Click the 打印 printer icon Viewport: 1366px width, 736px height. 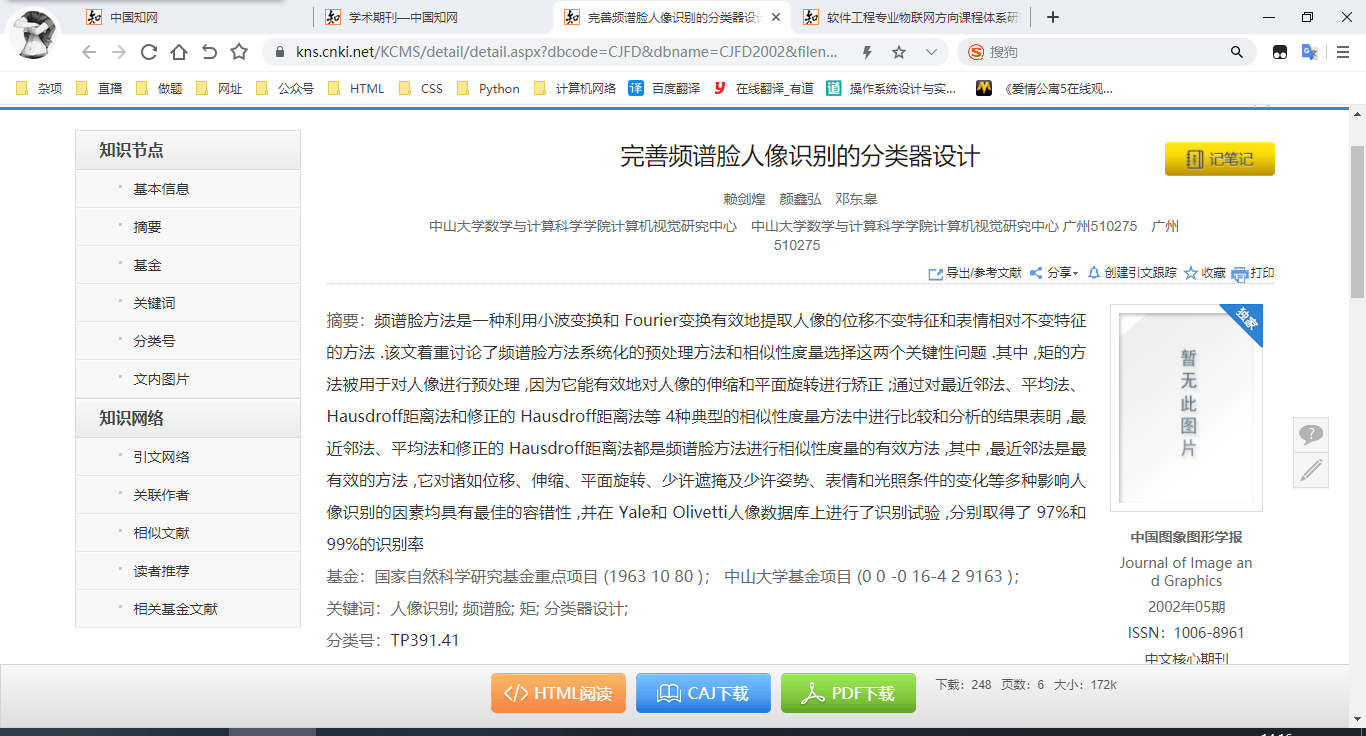click(x=1240, y=273)
